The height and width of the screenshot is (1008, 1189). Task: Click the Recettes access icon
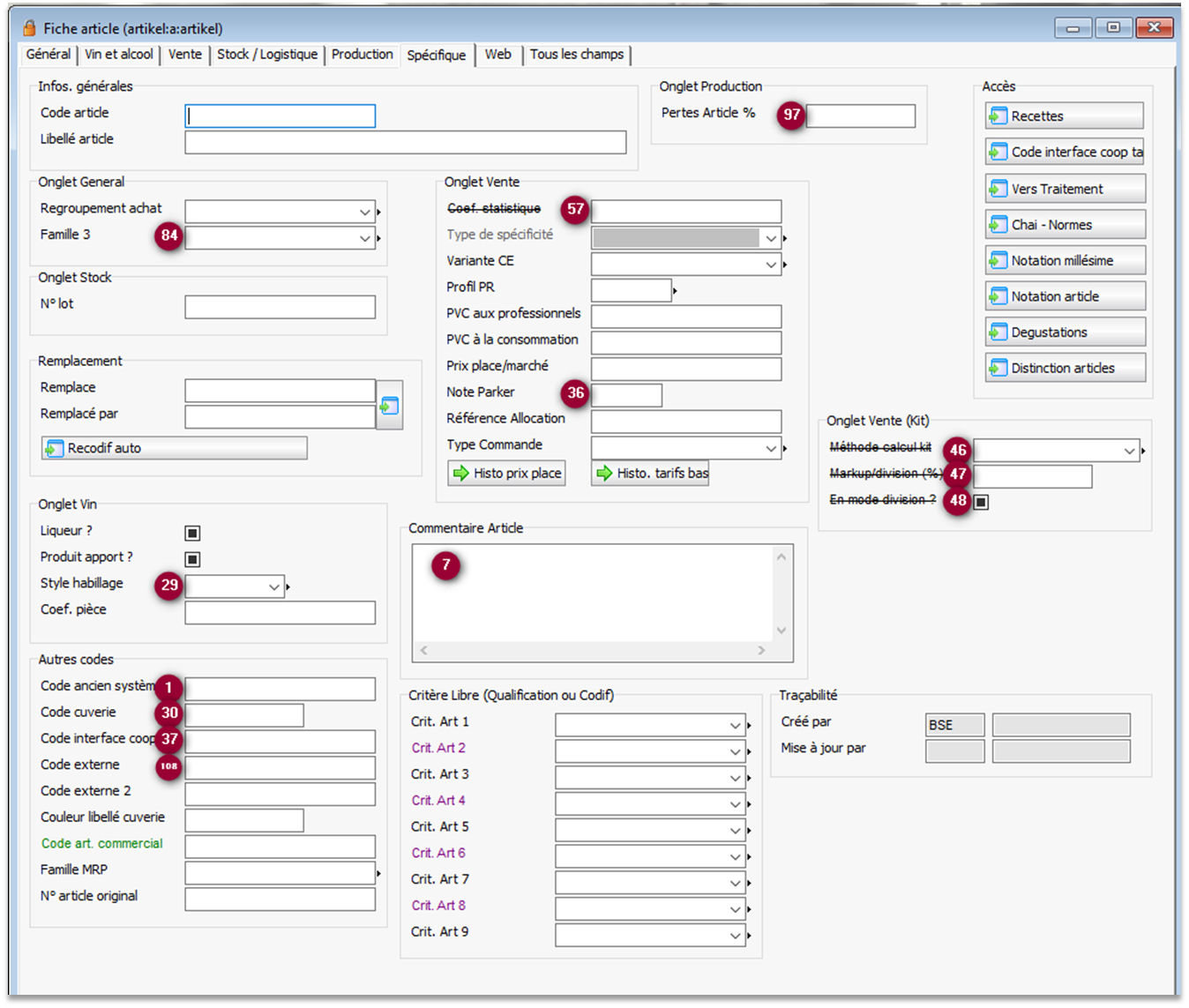click(x=998, y=116)
